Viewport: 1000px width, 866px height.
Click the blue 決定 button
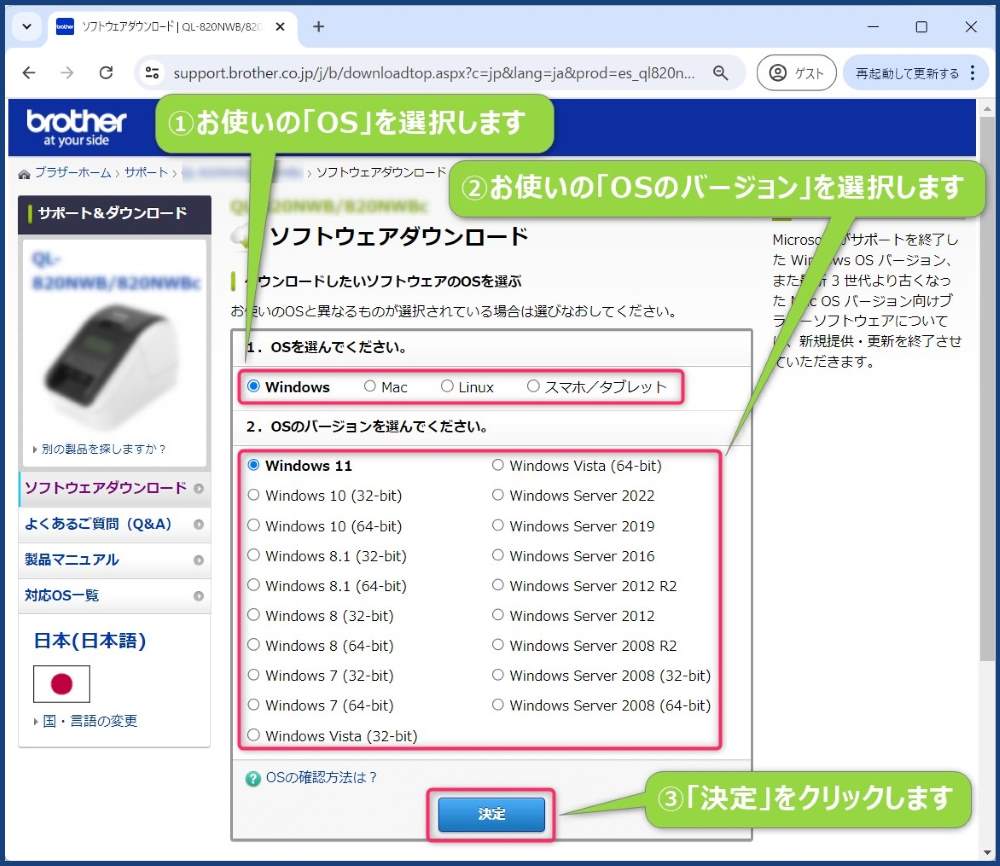point(491,814)
